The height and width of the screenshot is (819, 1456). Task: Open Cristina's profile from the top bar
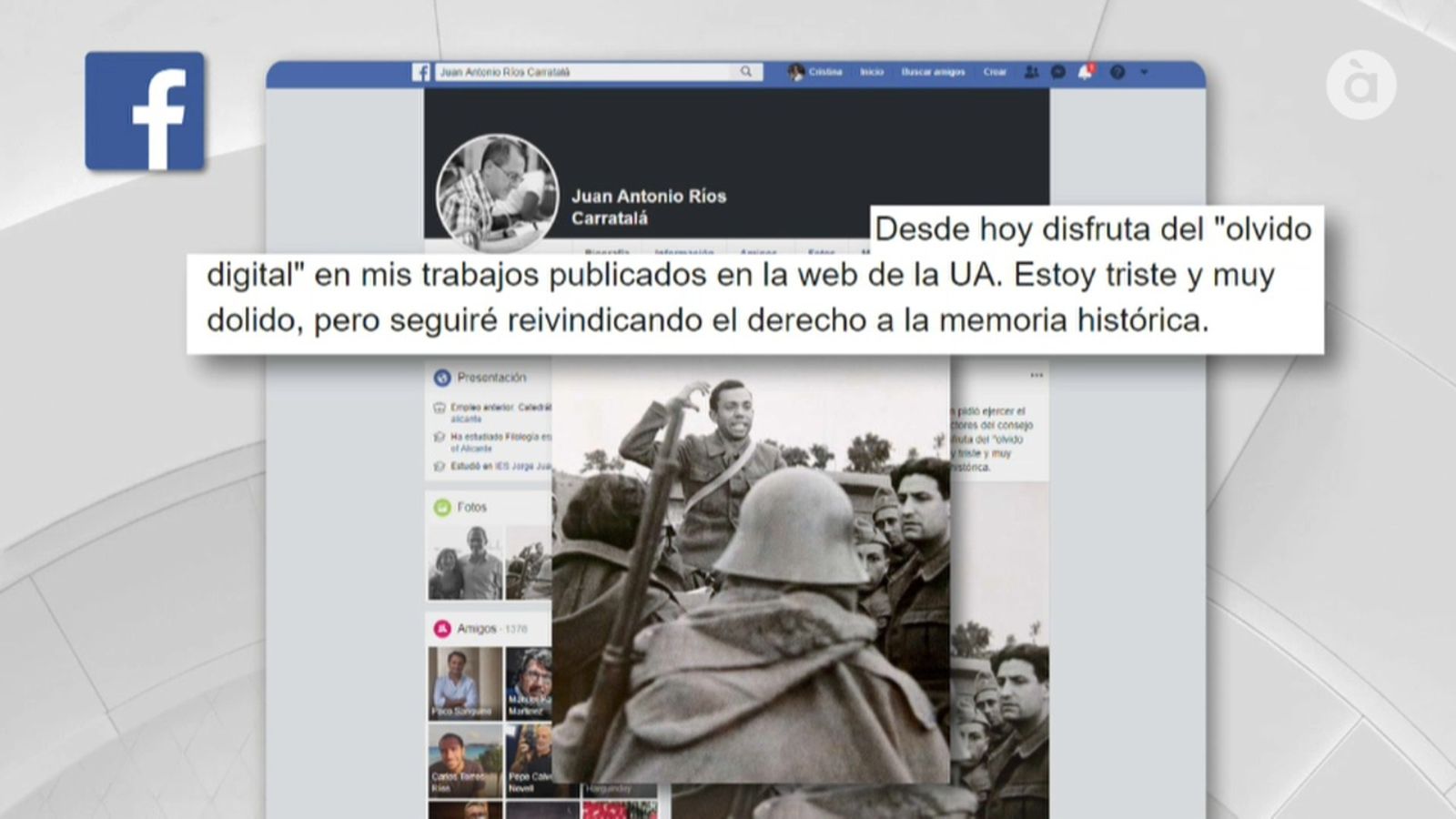point(815,72)
